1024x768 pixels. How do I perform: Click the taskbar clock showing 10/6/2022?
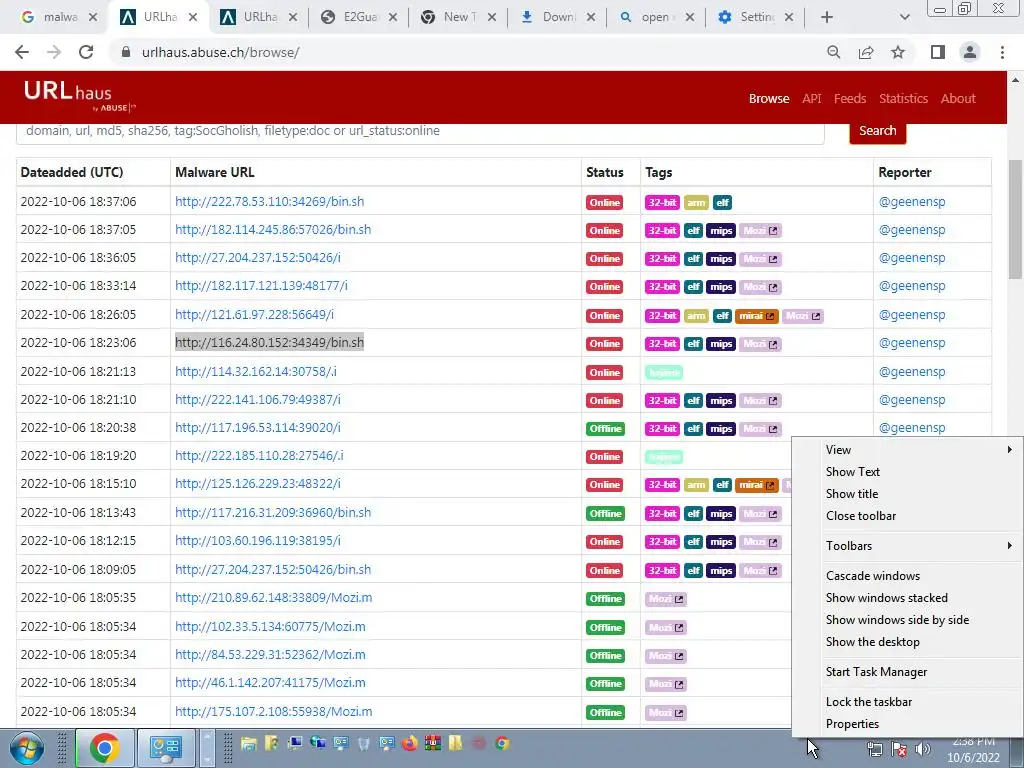pos(973,750)
